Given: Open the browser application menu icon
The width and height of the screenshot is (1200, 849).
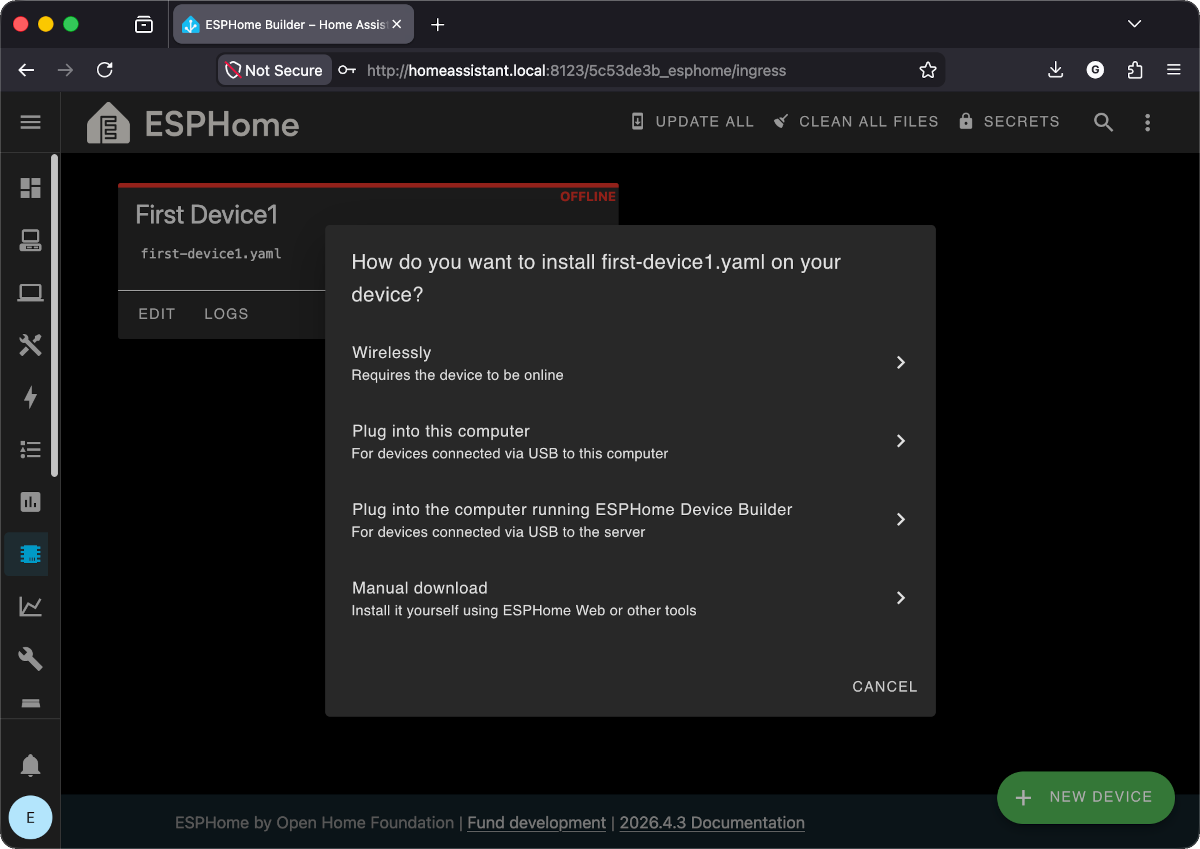Looking at the screenshot, I should (1174, 70).
